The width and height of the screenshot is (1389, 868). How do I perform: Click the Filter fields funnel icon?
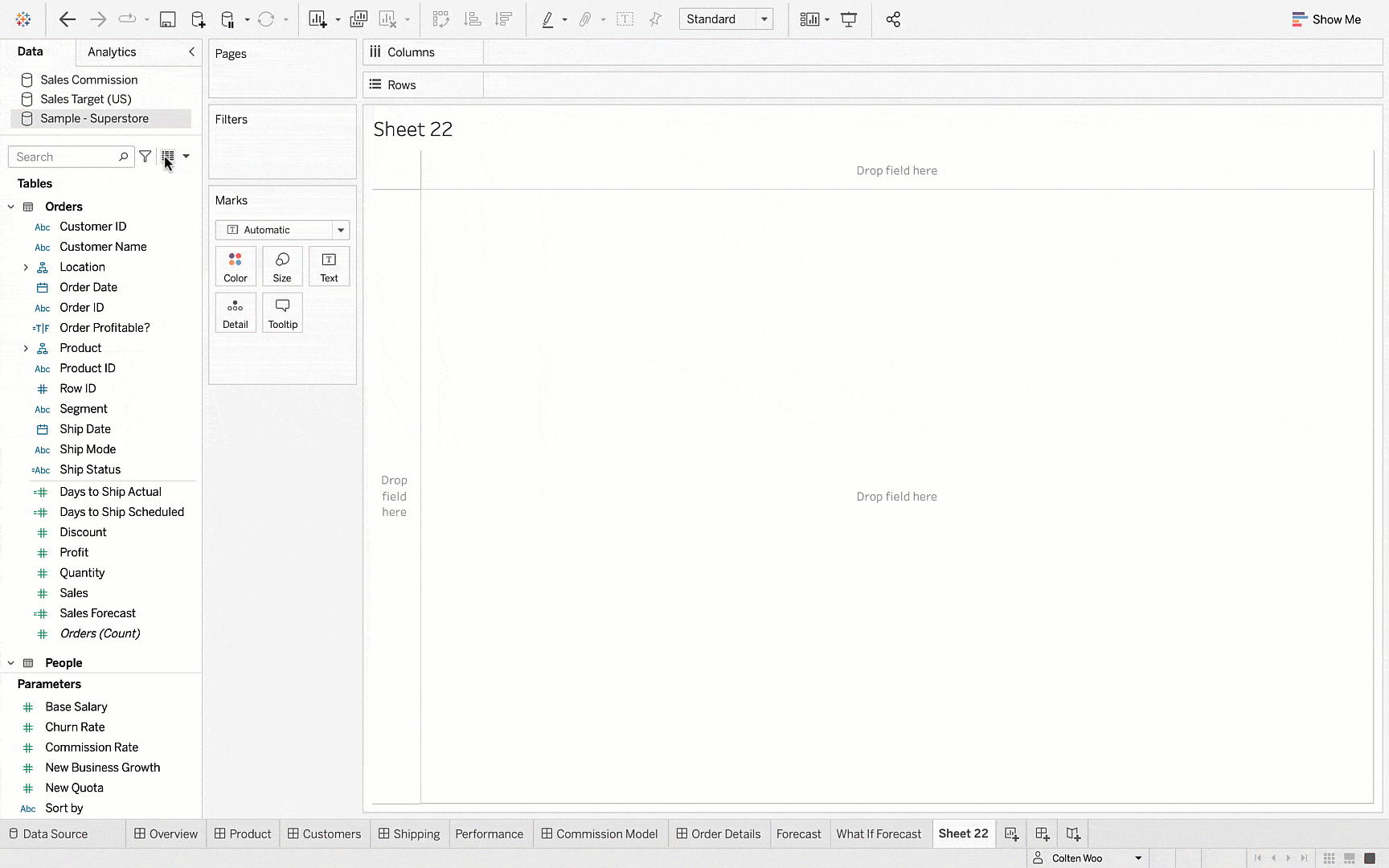[x=145, y=157]
